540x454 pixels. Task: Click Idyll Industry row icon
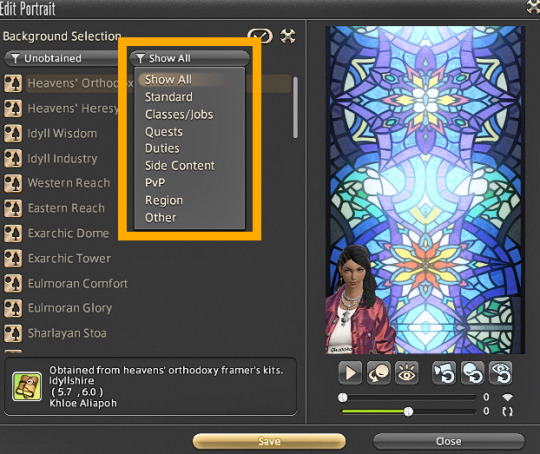(13, 158)
